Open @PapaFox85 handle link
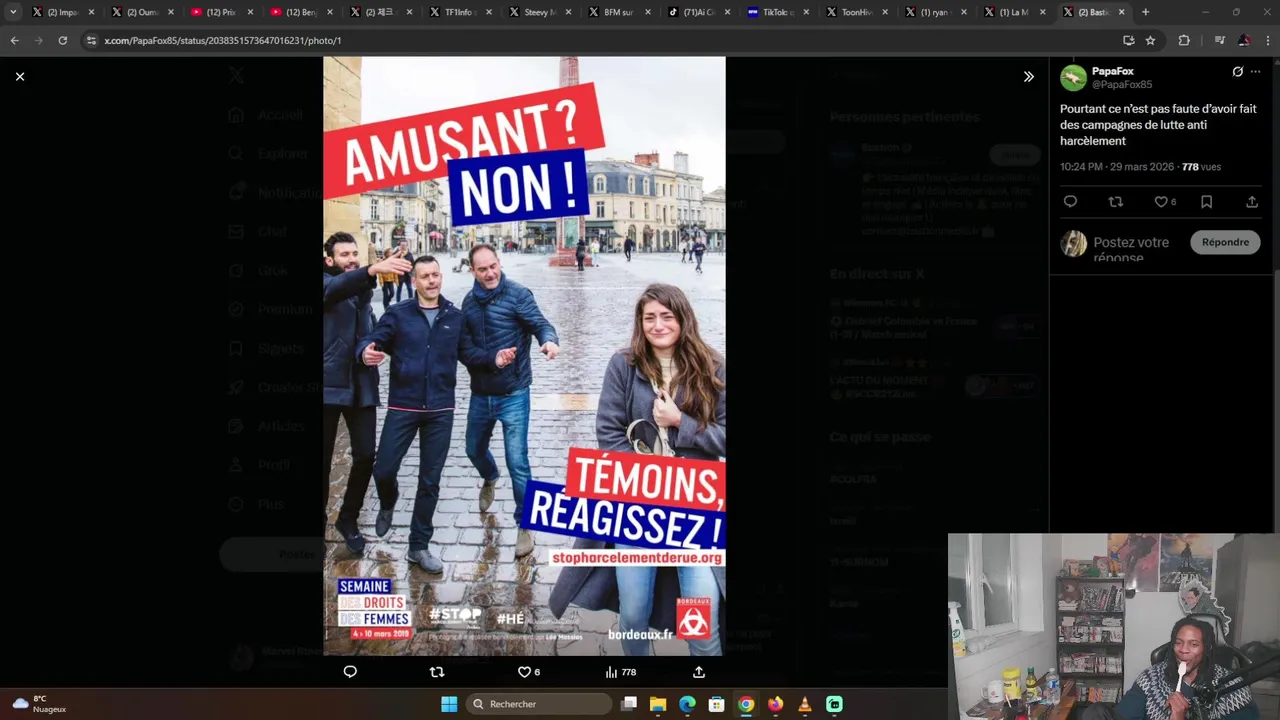 click(1122, 85)
